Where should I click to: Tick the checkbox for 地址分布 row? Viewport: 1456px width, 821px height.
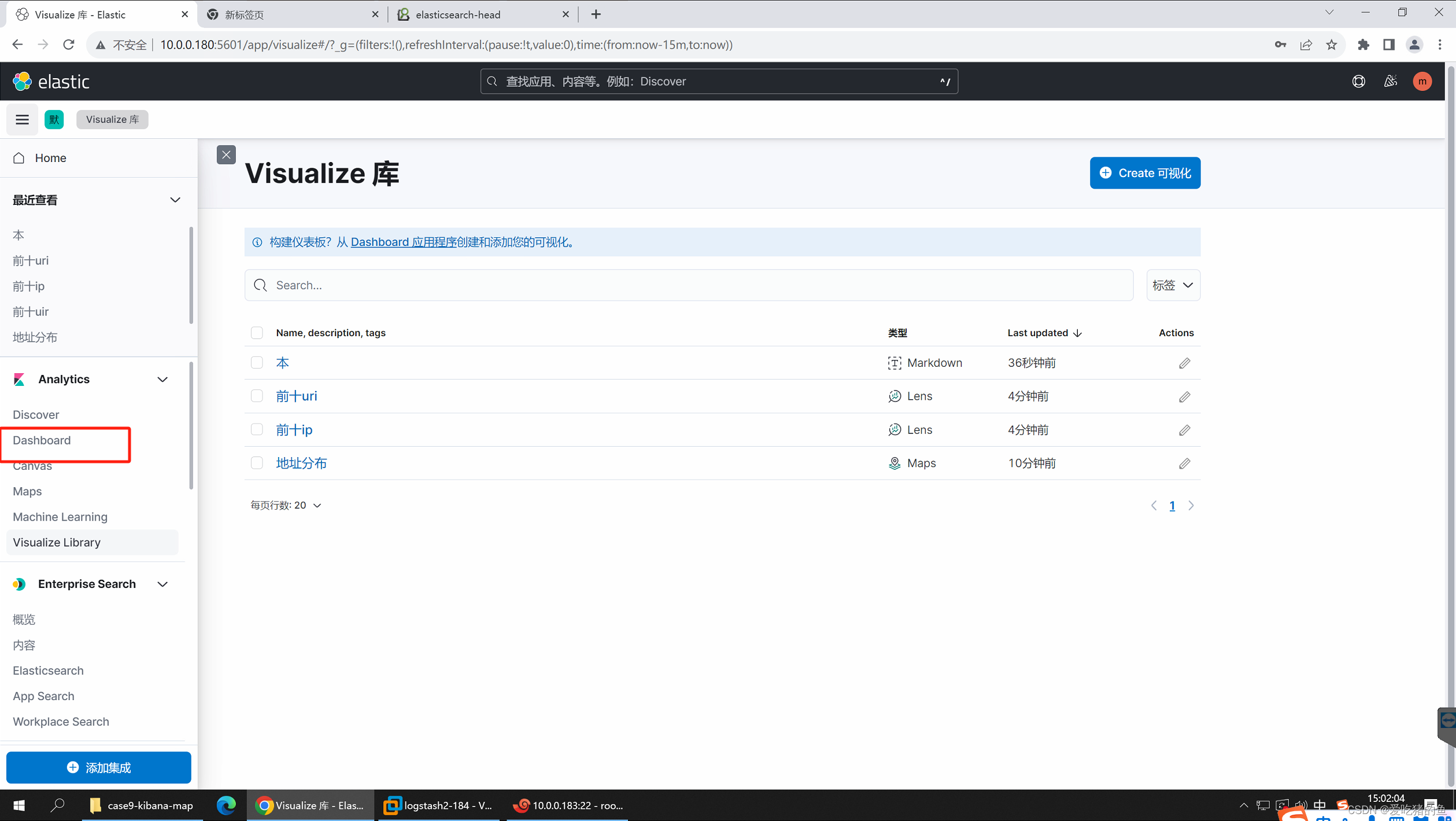pyautogui.click(x=257, y=463)
